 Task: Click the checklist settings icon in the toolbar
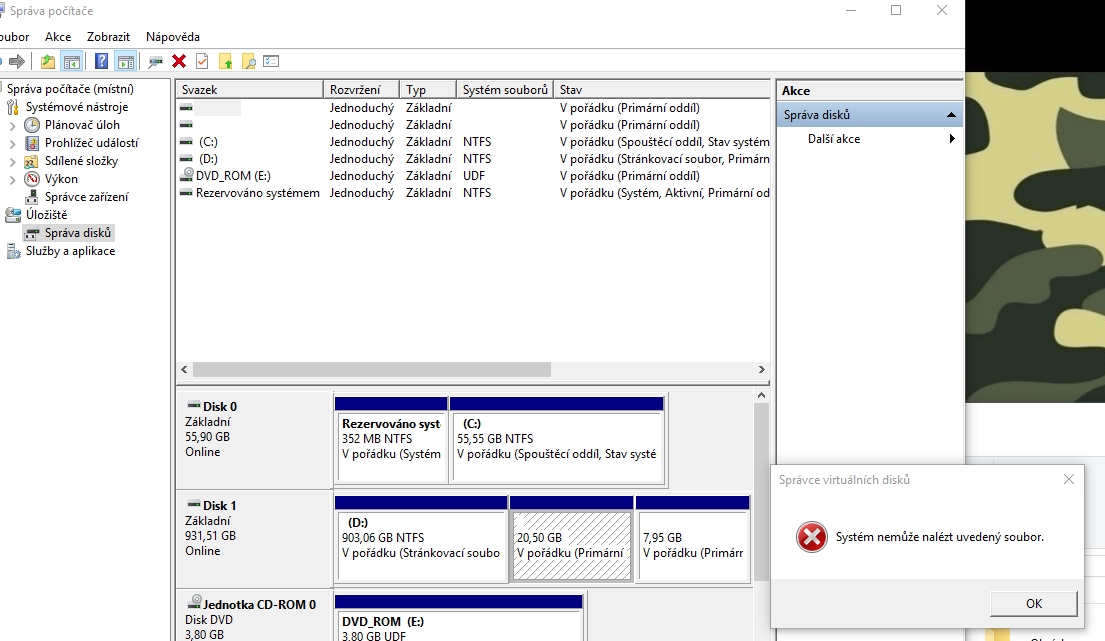point(271,62)
